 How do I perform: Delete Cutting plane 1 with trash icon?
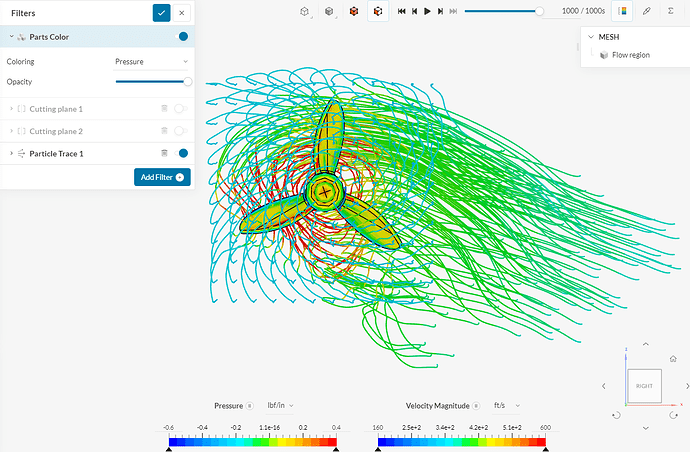[x=164, y=108]
